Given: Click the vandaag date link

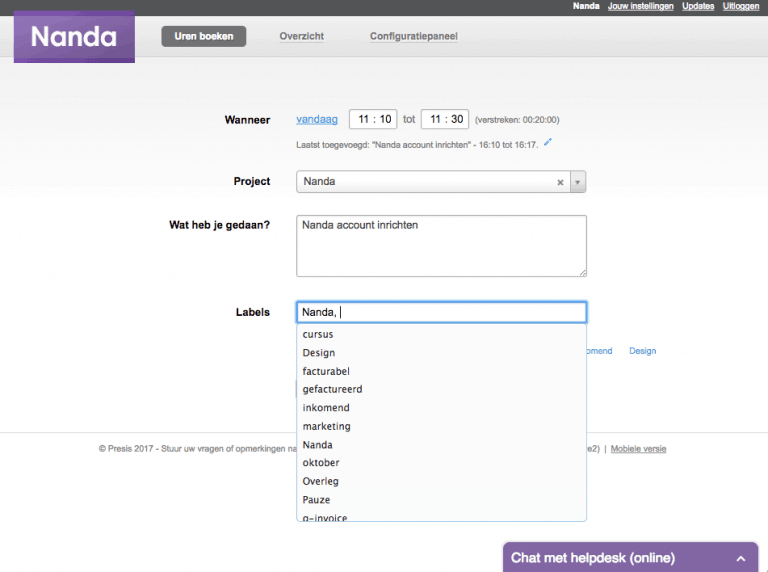Looking at the screenshot, I should coord(317,119).
